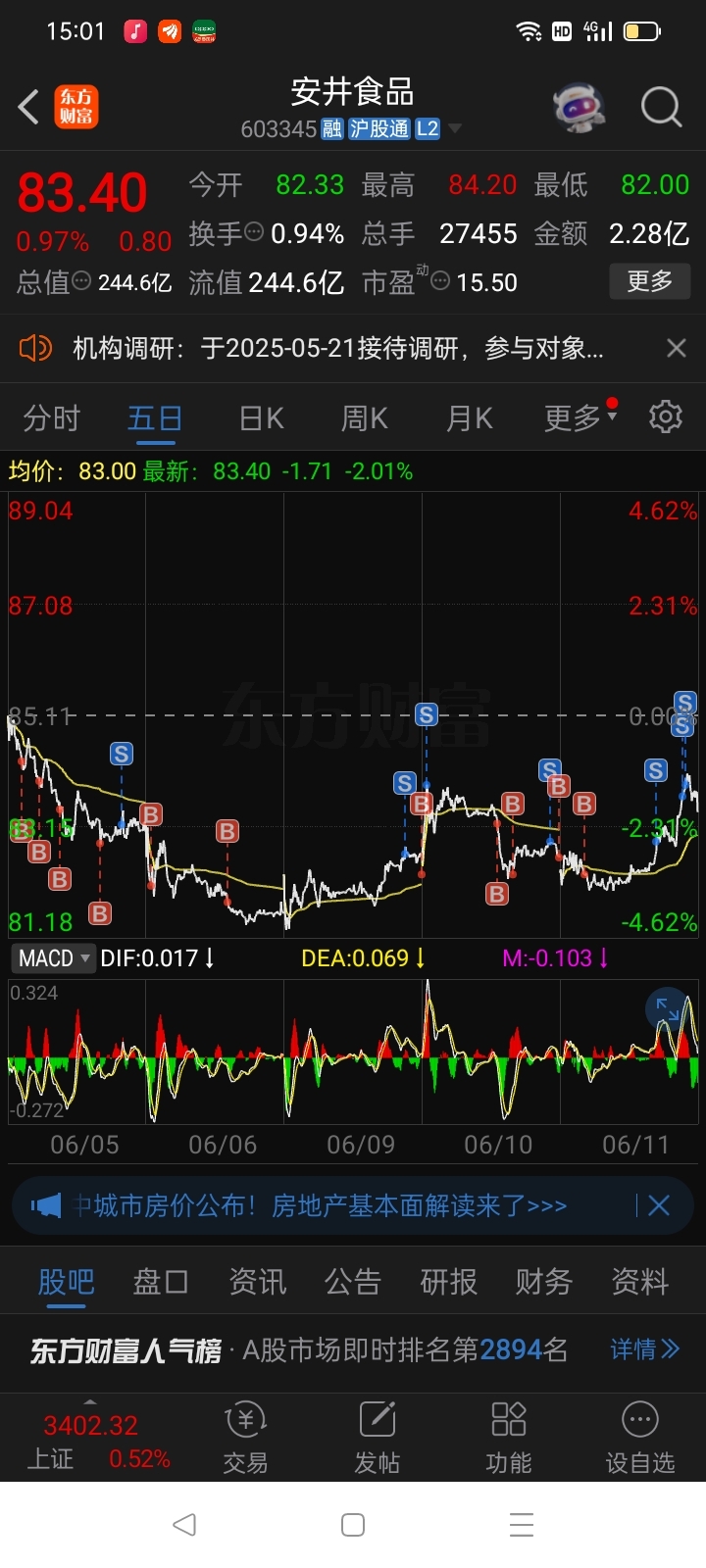
Task: Switch to 月K chart tab
Action: [x=469, y=418]
